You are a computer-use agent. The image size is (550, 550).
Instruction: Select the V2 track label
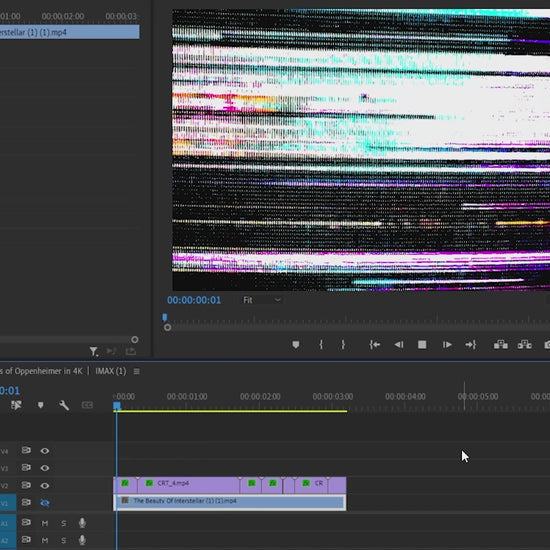point(4,486)
